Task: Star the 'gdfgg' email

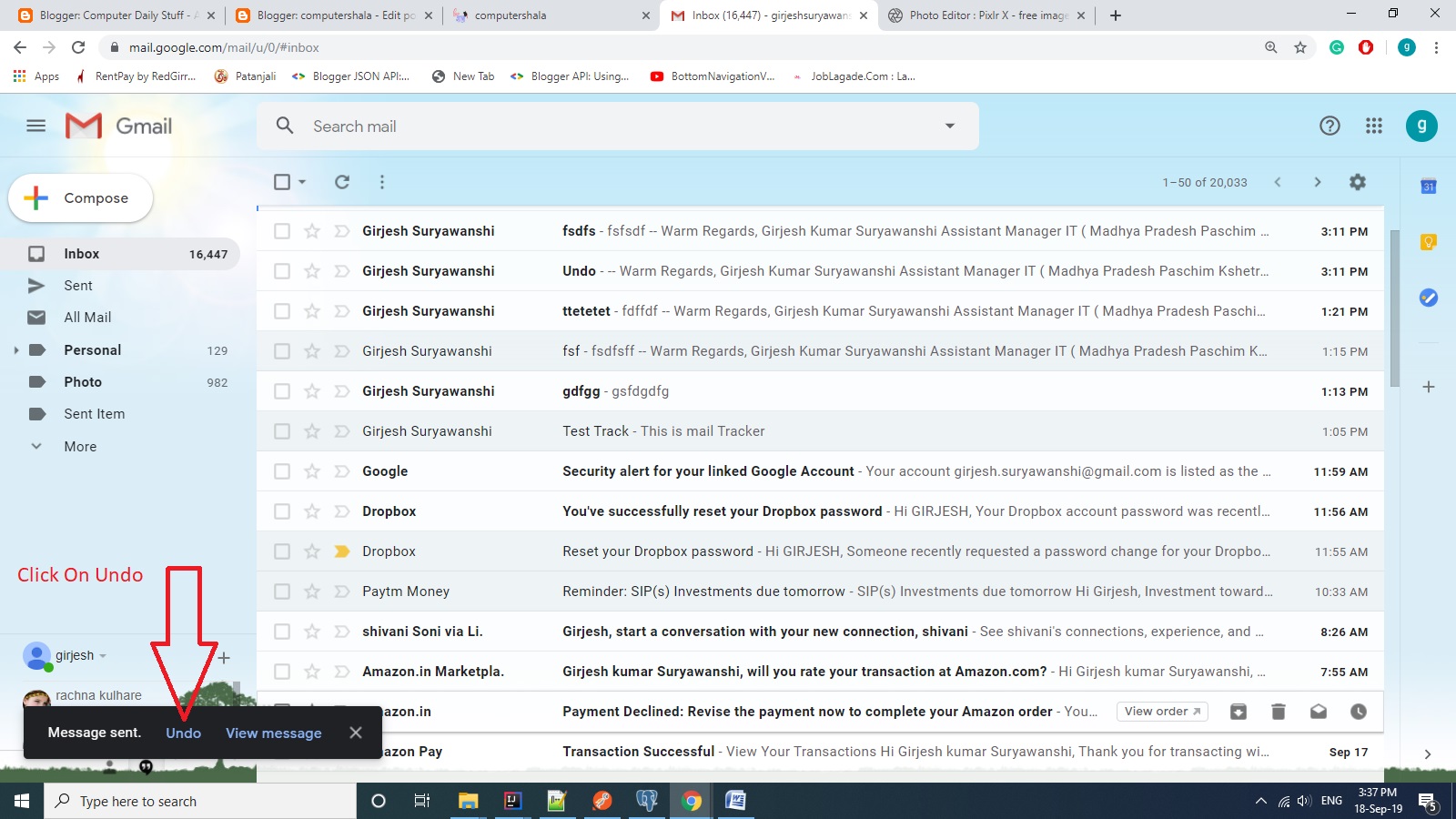Action: pyautogui.click(x=312, y=391)
